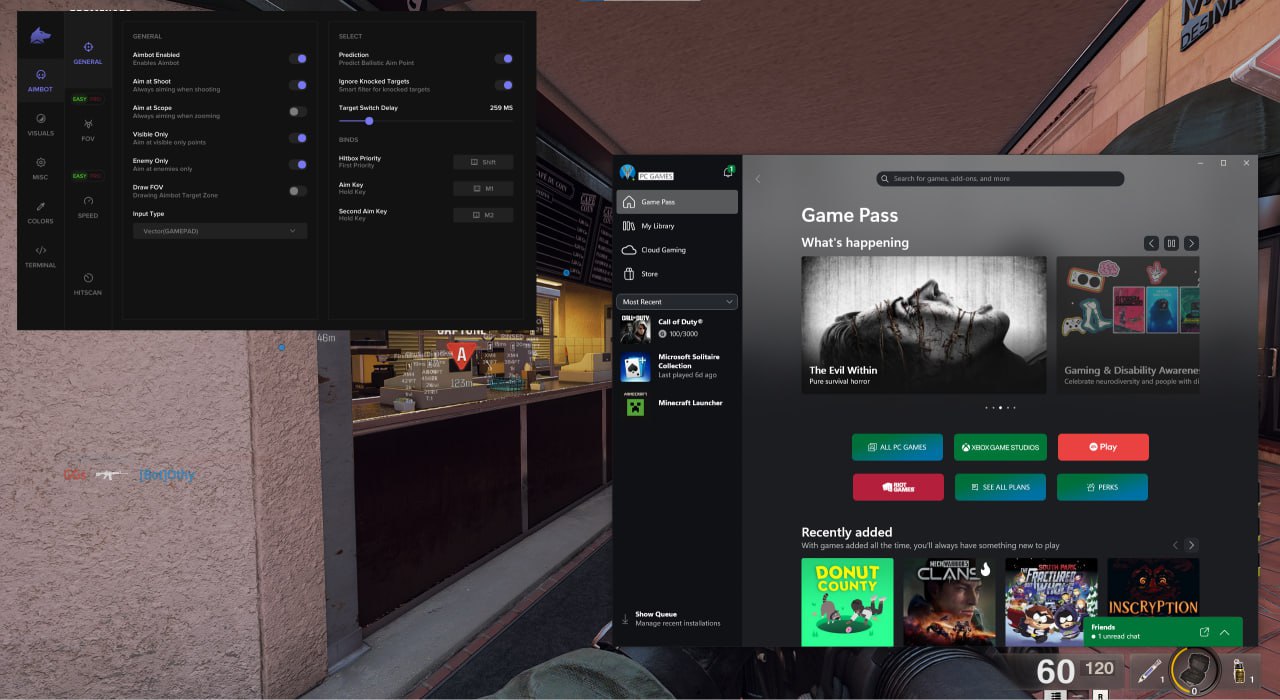The height and width of the screenshot is (700, 1280).
Task: Open the South Park Fractured game tile
Action: click(1051, 602)
